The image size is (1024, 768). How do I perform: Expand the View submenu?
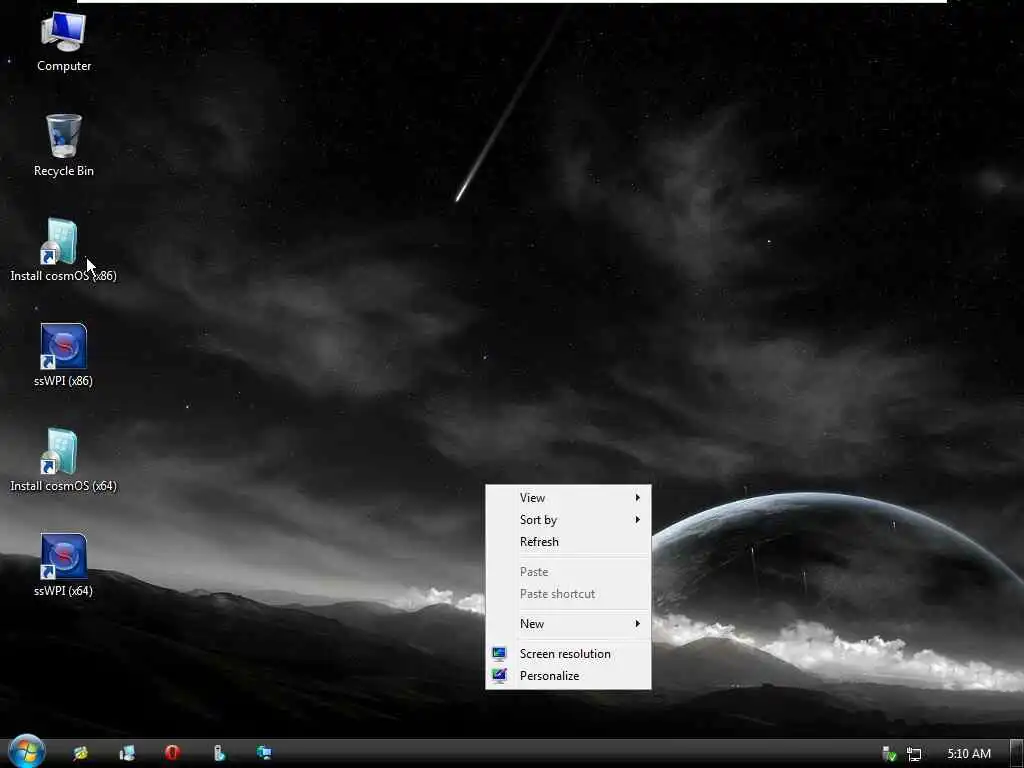(x=568, y=498)
